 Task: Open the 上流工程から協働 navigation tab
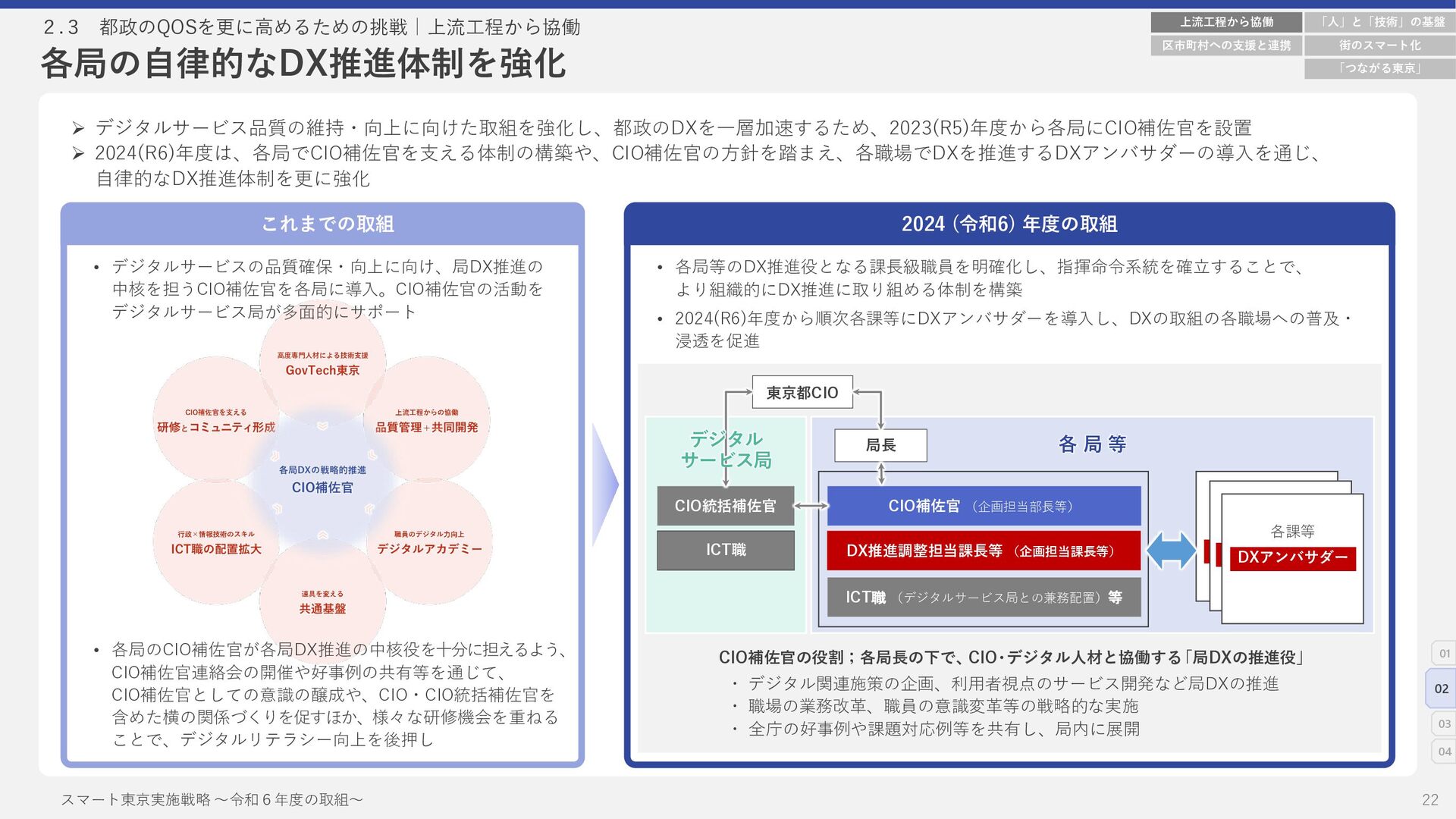pos(1226,22)
